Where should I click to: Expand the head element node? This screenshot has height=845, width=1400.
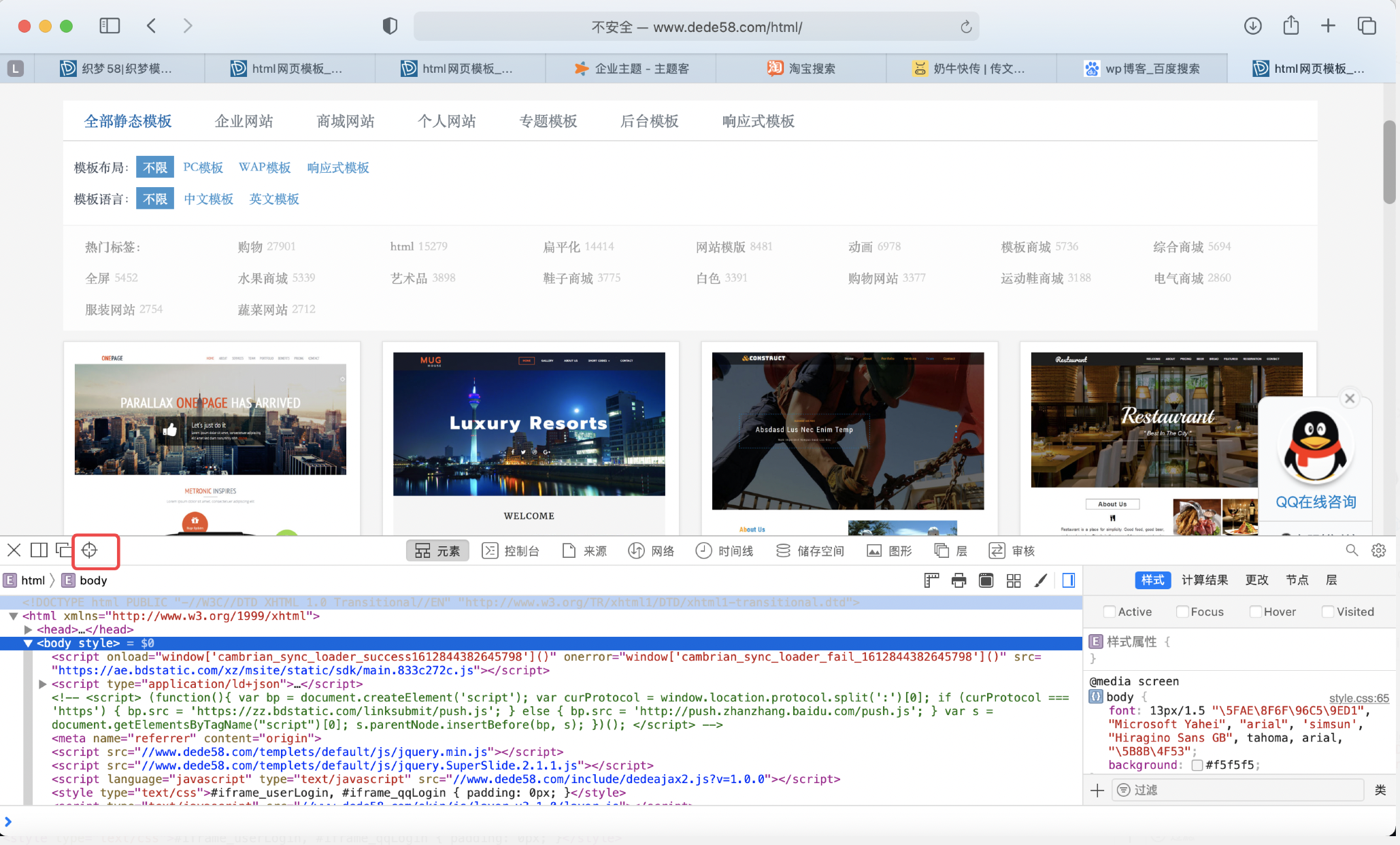[x=28, y=629]
